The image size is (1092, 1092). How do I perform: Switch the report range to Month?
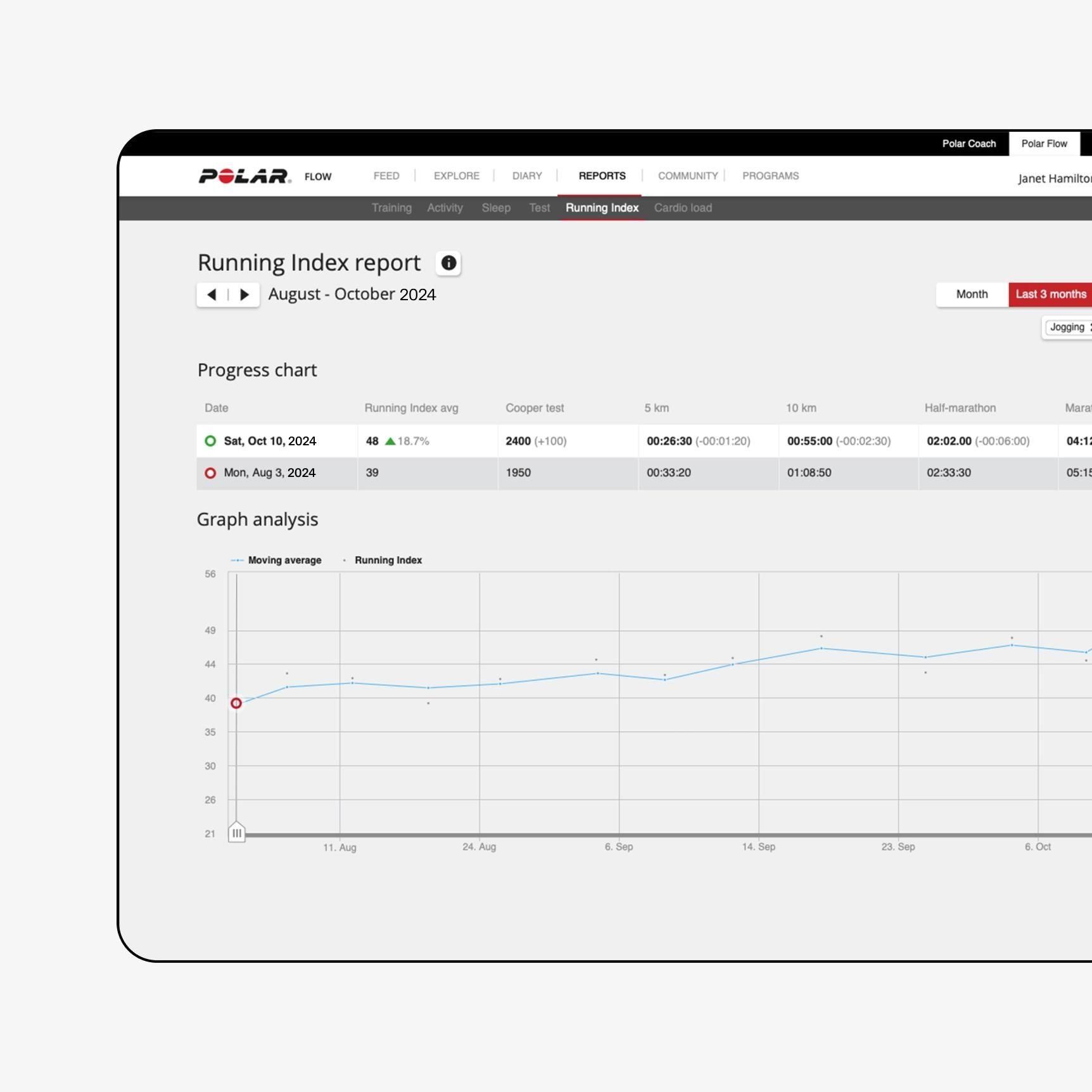coord(972,295)
